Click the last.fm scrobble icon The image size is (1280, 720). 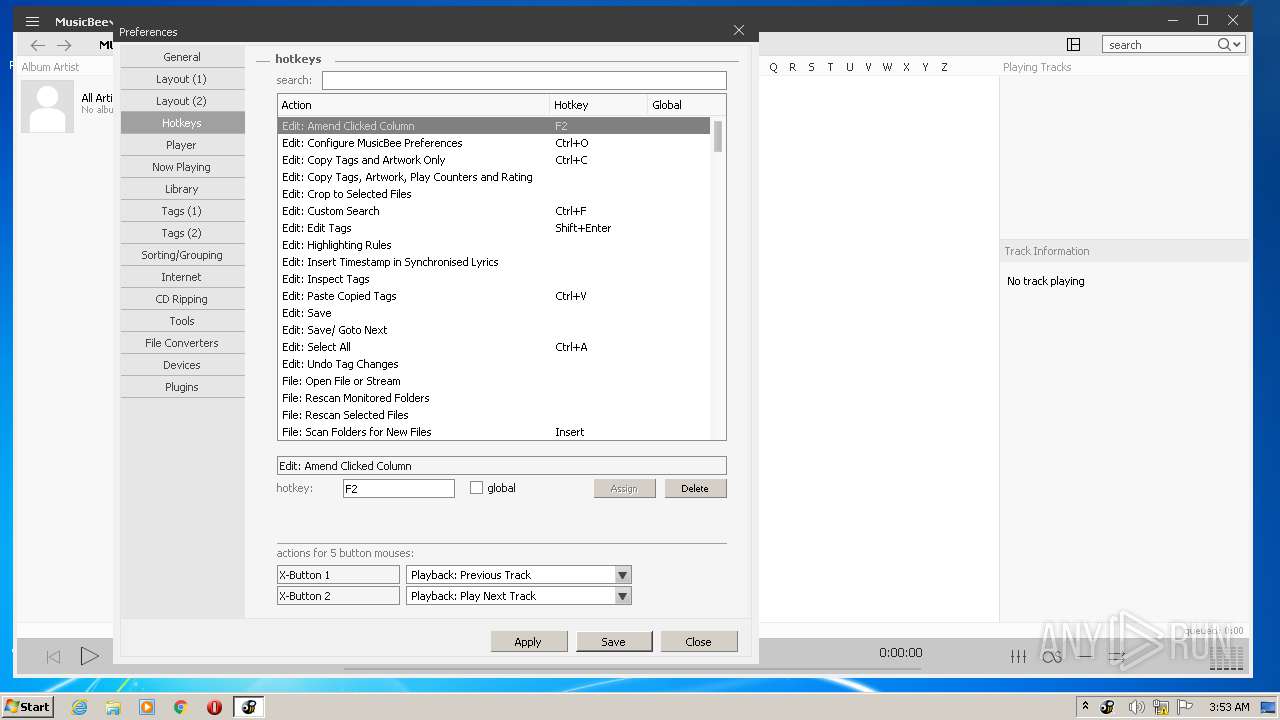point(1051,656)
